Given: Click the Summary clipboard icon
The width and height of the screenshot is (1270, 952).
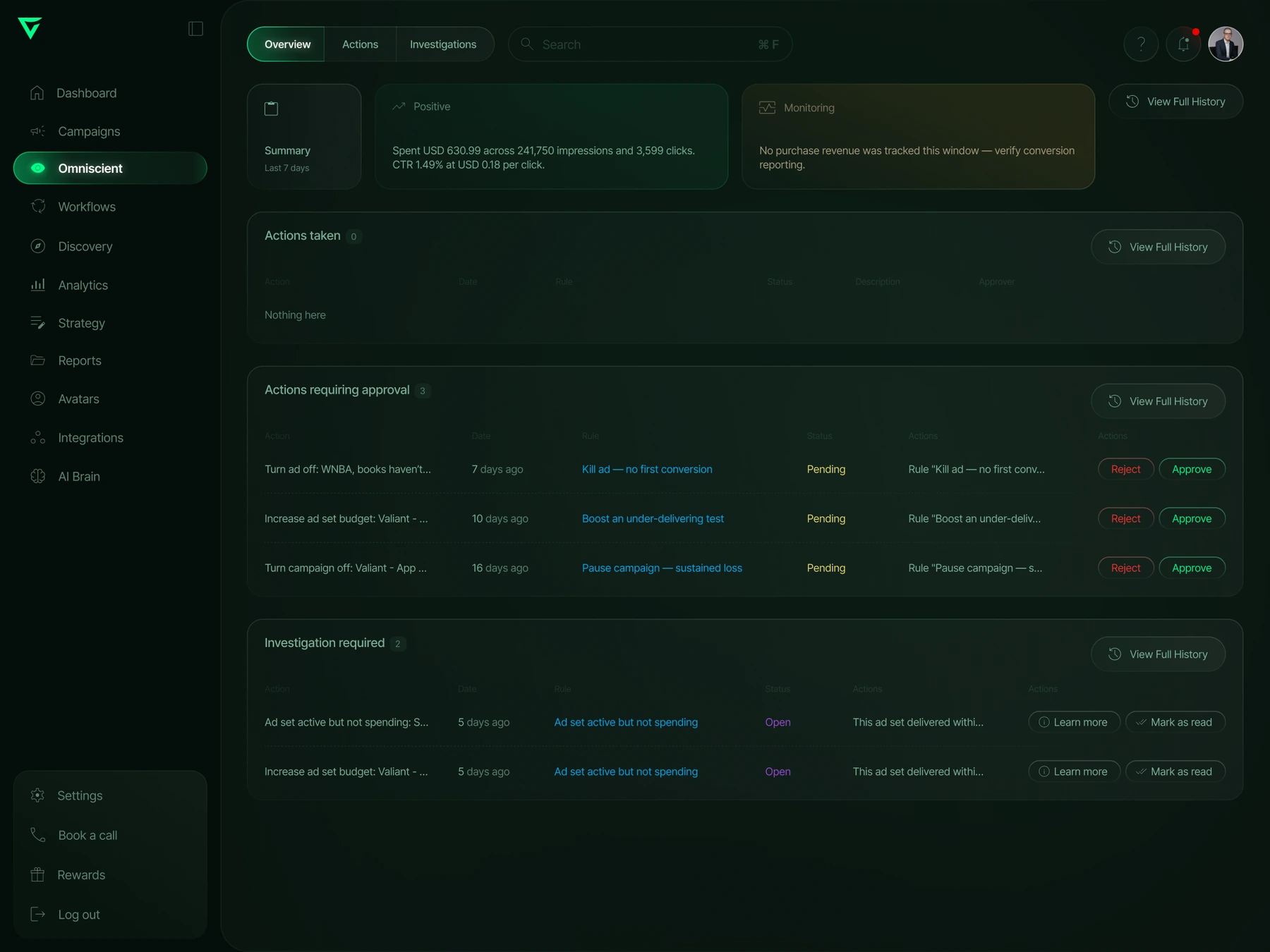Looking at the screenshot, I should pyautogui.click(x=271, y=108).
